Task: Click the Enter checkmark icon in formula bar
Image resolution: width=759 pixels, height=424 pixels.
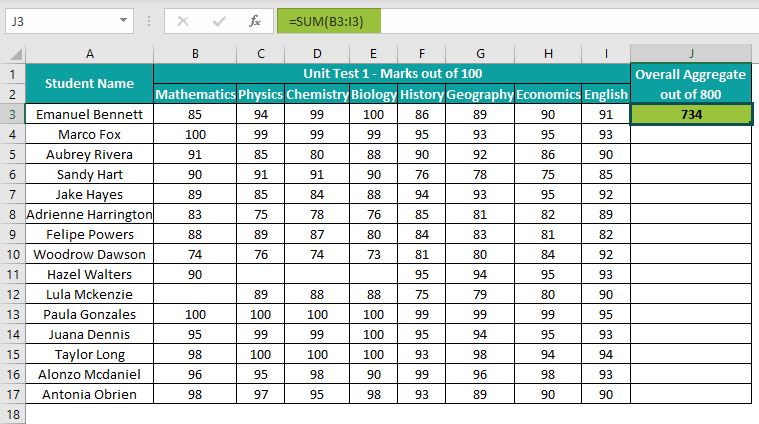Action: click(218, 20)
